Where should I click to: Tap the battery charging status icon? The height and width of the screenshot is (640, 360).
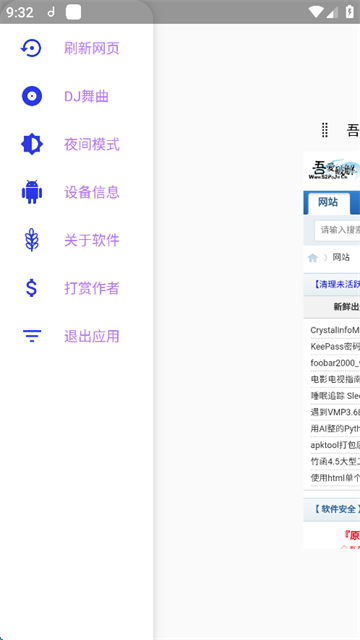pyautogui.click(x=350, y=12)
